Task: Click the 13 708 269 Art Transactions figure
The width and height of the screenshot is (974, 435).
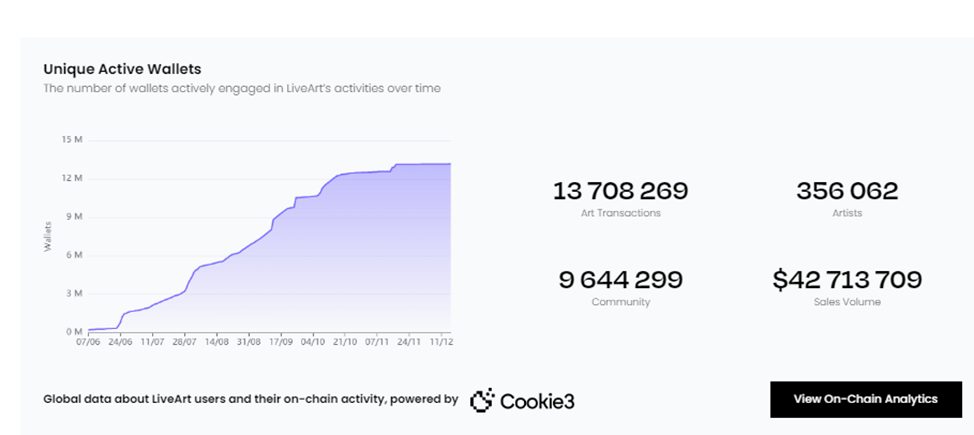Action: (620, 191)
